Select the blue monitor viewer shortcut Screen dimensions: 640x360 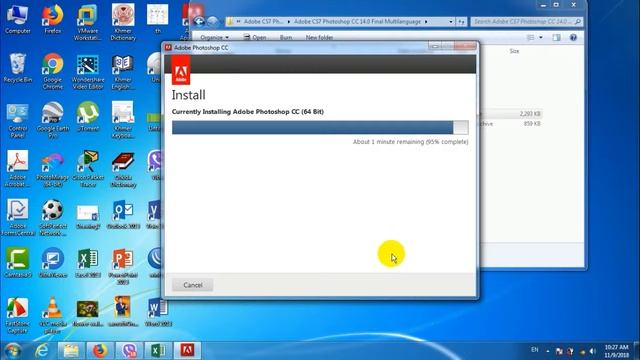click(x=53, y=263)
